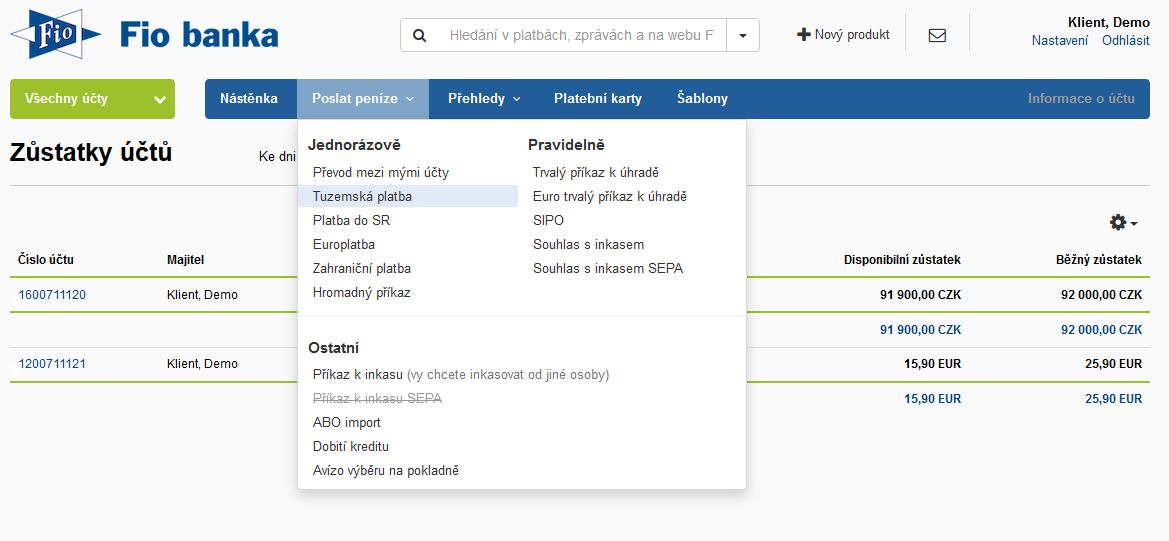The height and width of the screenshot is (541, 1169).
Task: Select ABO import menu item
Action: (347, 423)
